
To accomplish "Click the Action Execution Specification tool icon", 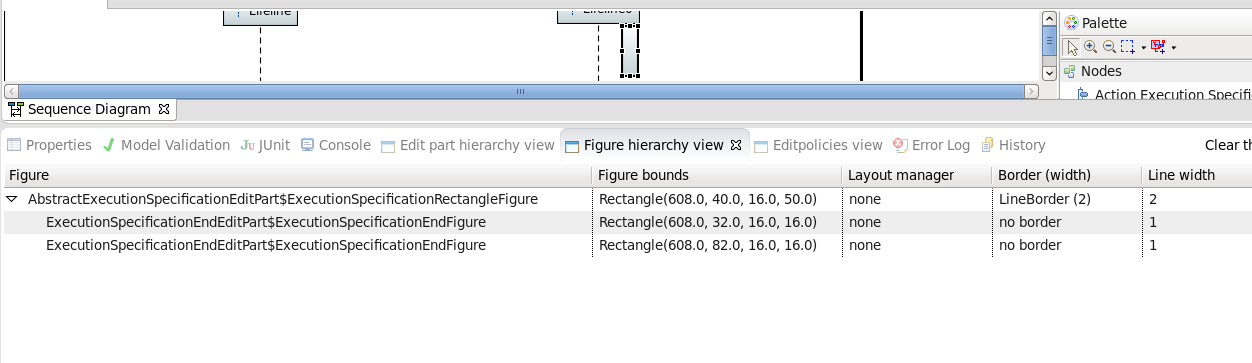I will [1083, 94].
